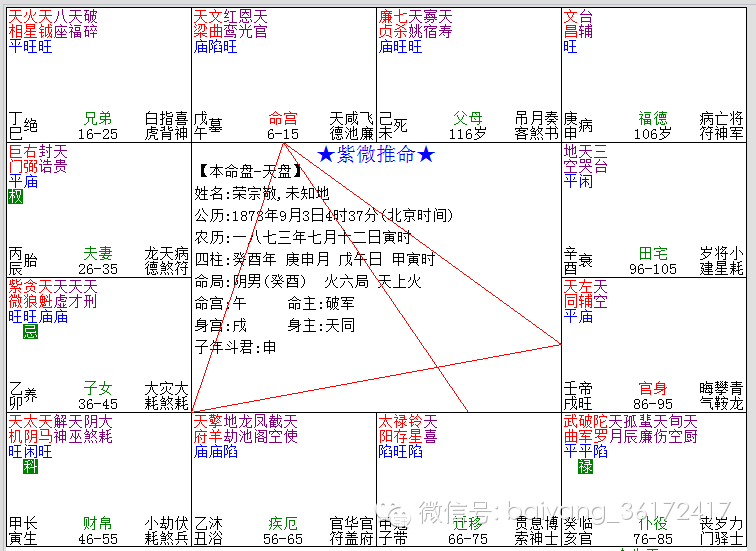Click the 116岁 age label
Image resolution: width=756 pixels, height=551 pixels.
pos(468,134)
